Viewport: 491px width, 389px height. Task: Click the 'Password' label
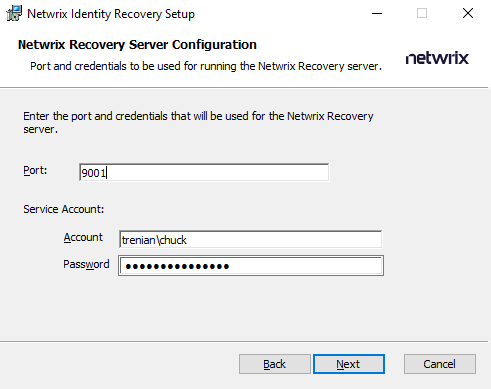(x=86, y=264)
